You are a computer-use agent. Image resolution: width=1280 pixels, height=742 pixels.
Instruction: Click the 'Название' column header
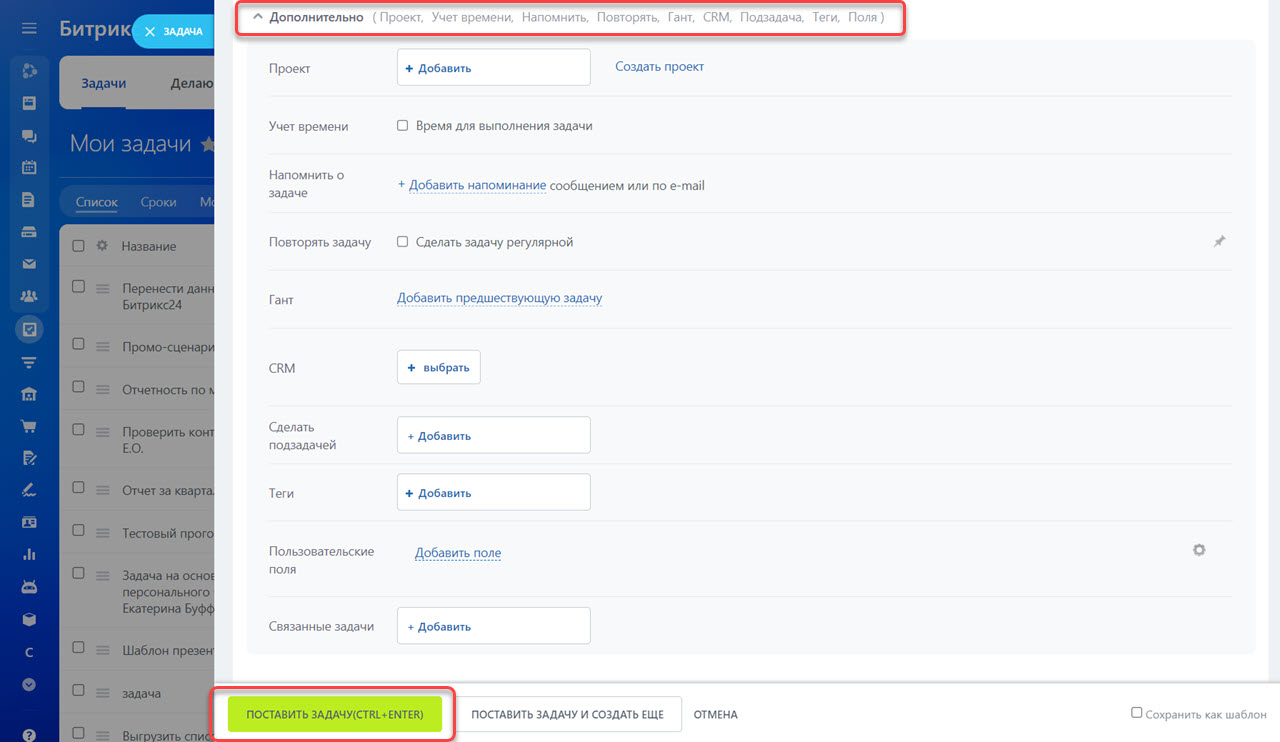(x=149, y=246)
